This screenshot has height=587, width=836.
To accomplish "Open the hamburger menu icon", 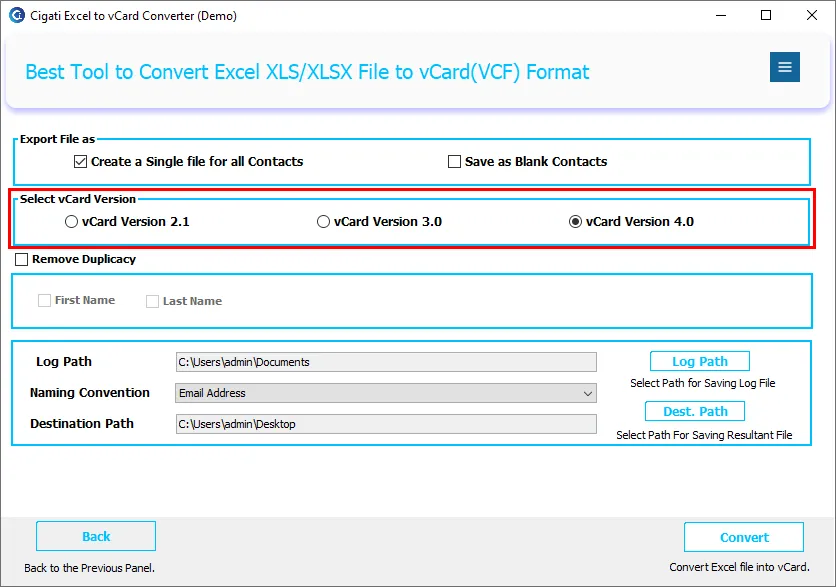I will pyautogui.click(x=784, y=67).
